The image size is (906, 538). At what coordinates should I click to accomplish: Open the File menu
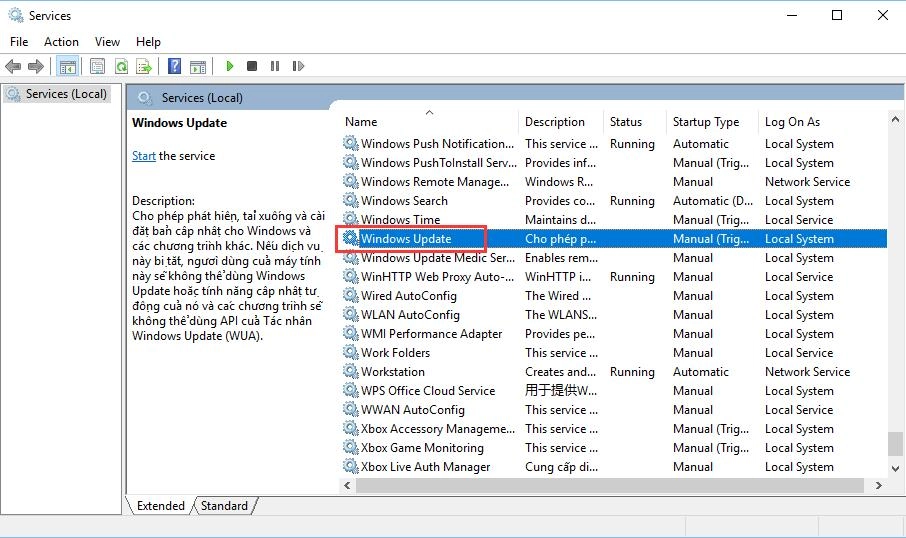pyautogui.click(x=19, y=42)
